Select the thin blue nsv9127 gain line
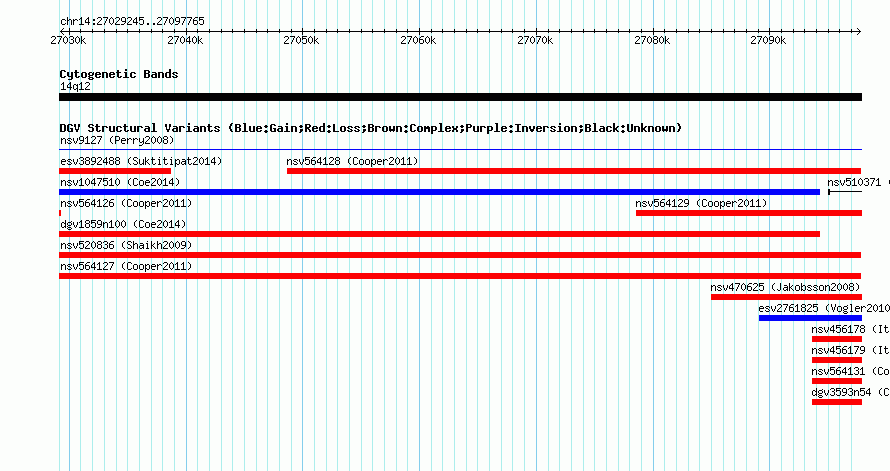 [x=460, y=150]
